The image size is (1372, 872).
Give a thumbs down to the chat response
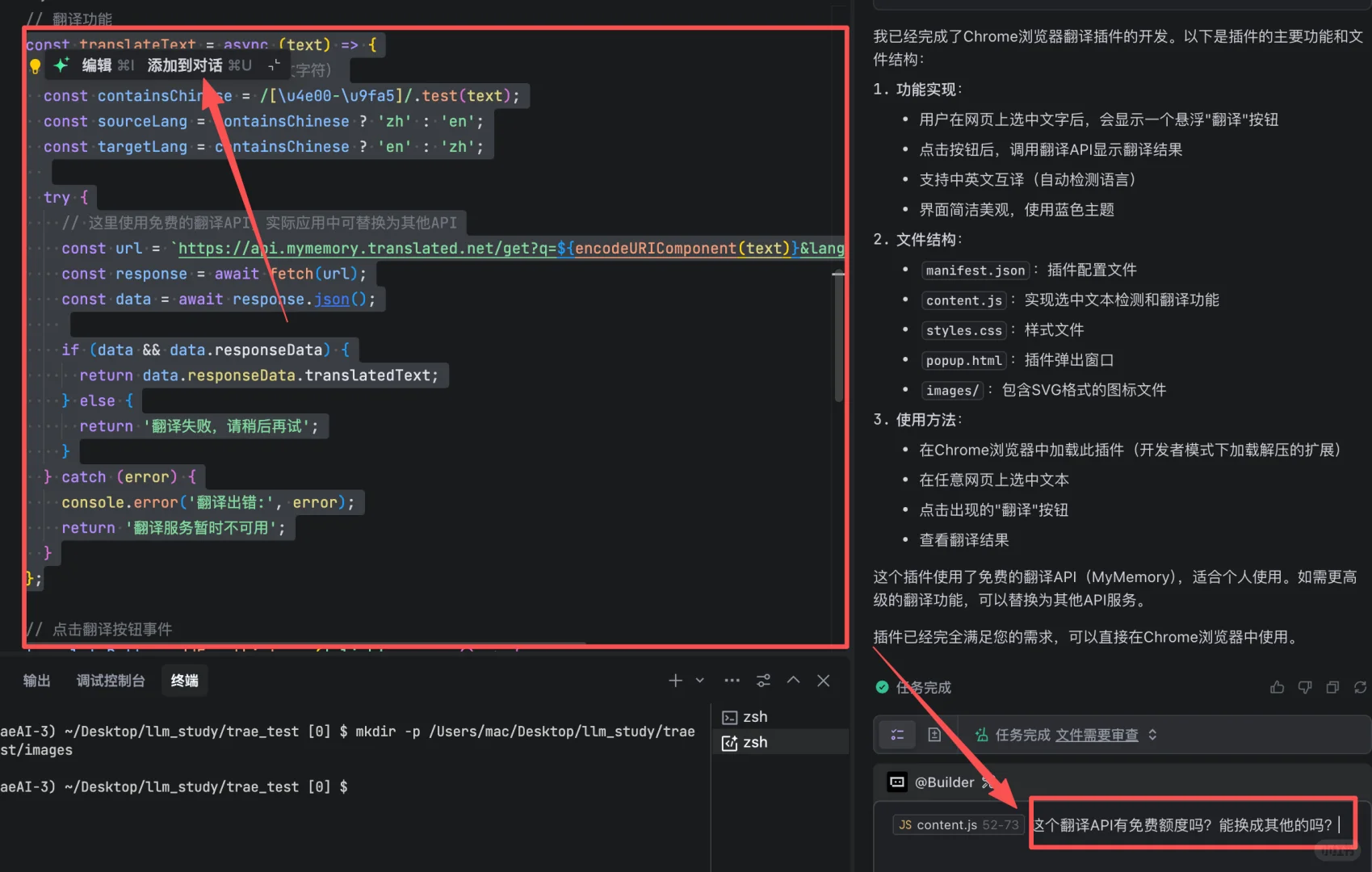[1305, 687]
